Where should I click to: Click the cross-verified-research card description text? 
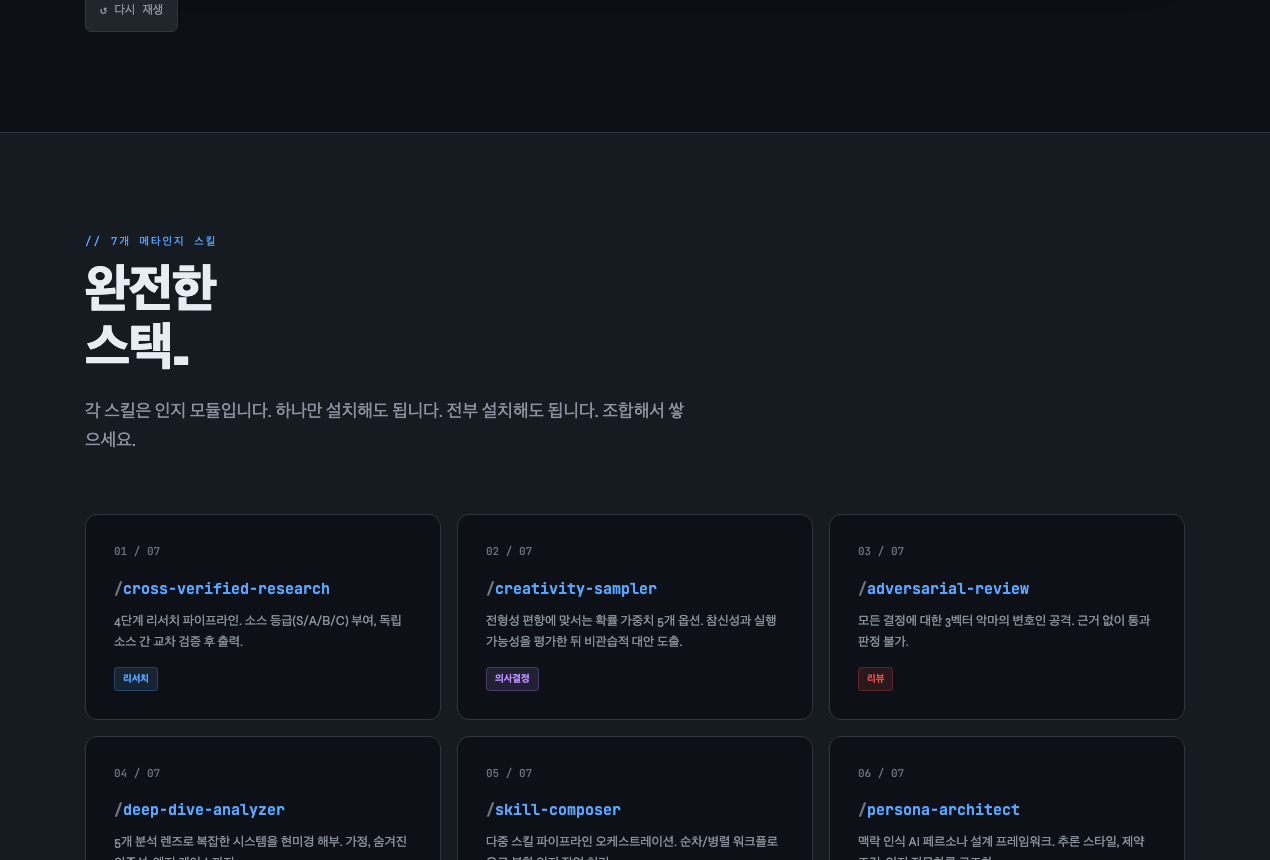coord(258,630)
